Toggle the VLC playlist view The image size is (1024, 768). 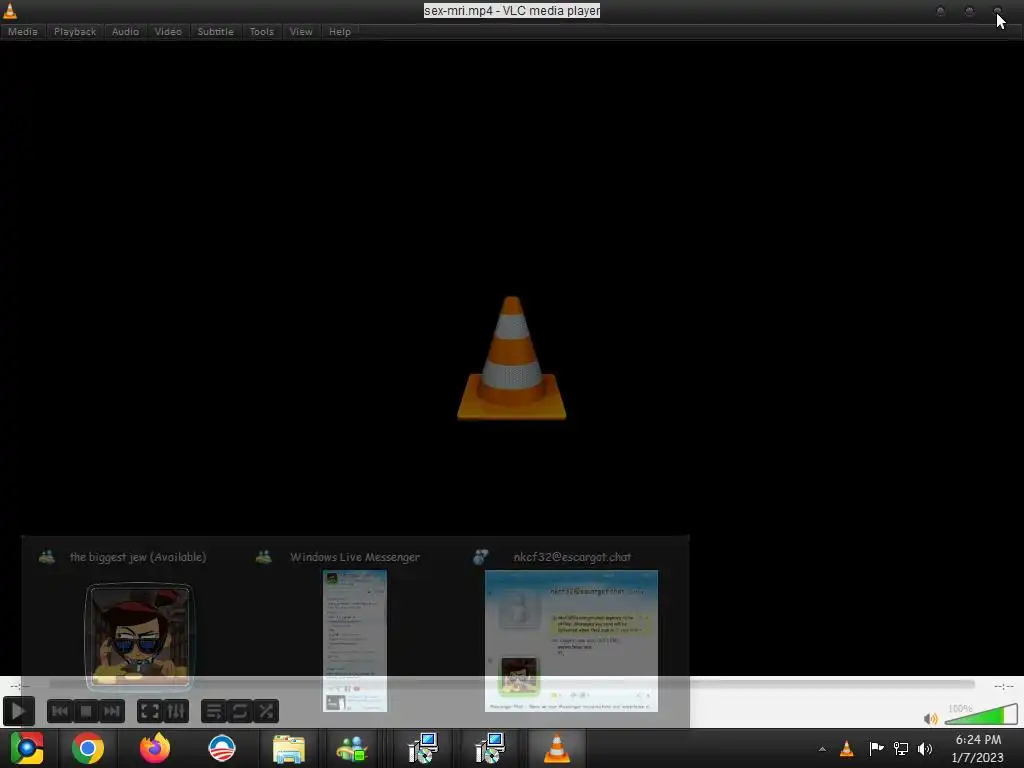[x=214, y=711]
